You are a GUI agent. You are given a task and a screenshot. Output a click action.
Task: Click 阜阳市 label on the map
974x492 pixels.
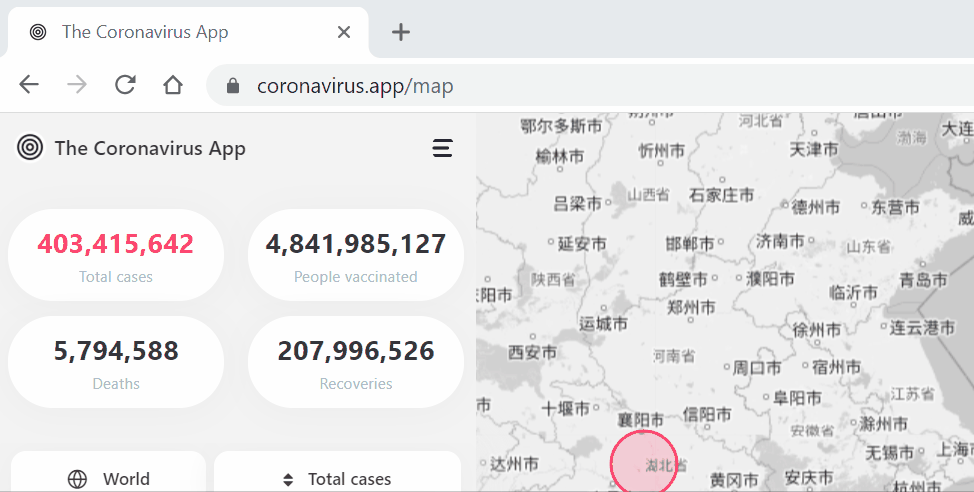797,398
